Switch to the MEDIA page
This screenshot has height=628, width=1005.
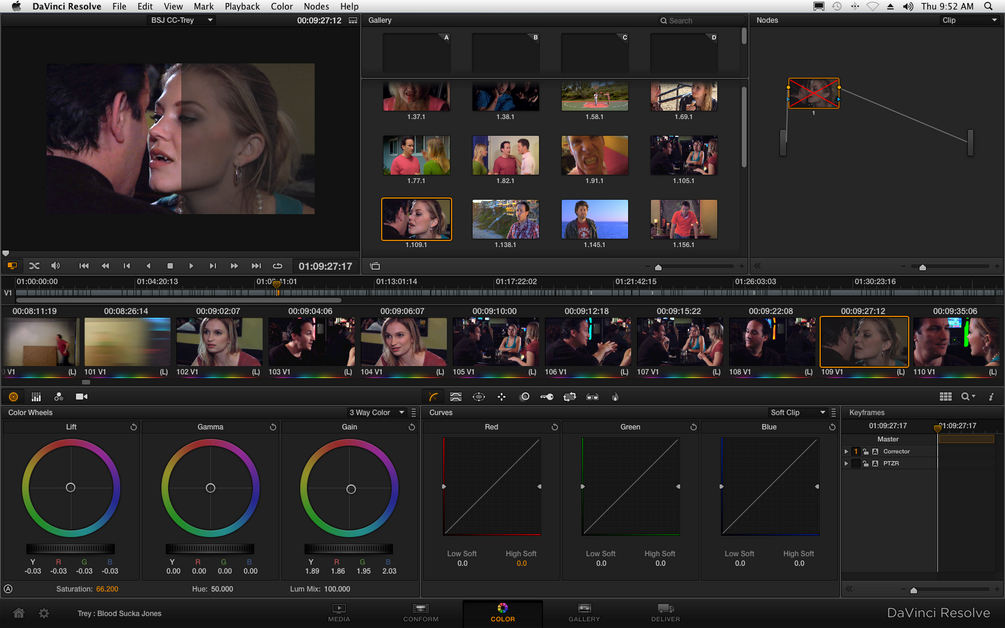tap(339, 613)
